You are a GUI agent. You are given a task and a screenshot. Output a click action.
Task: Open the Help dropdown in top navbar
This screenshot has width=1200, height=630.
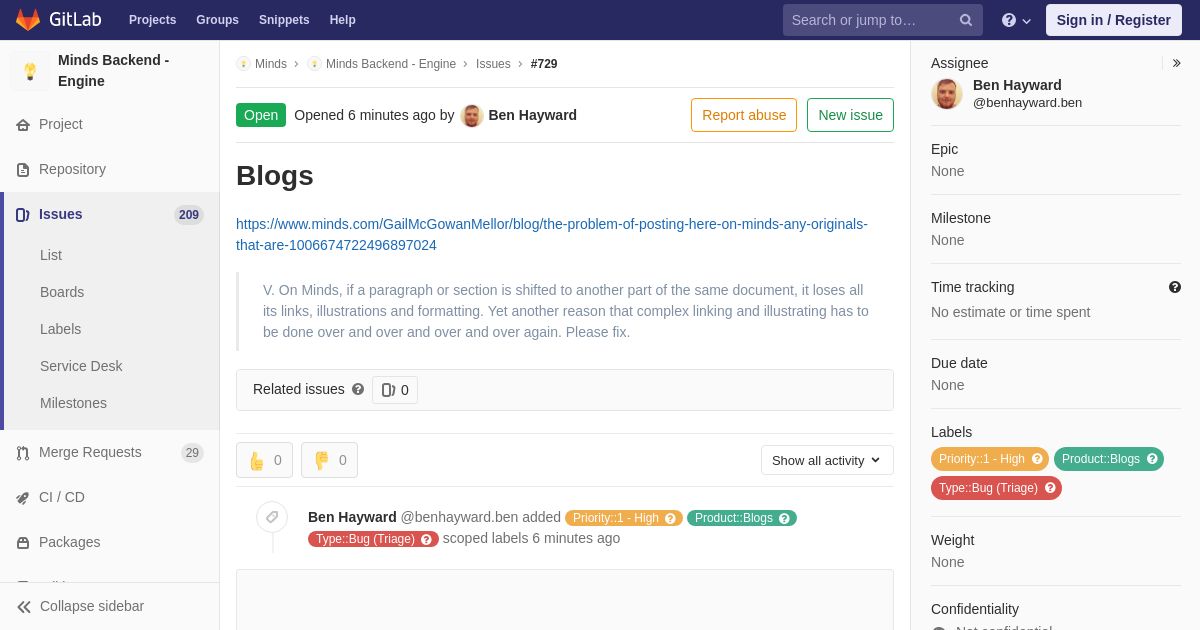point(1016,20)
